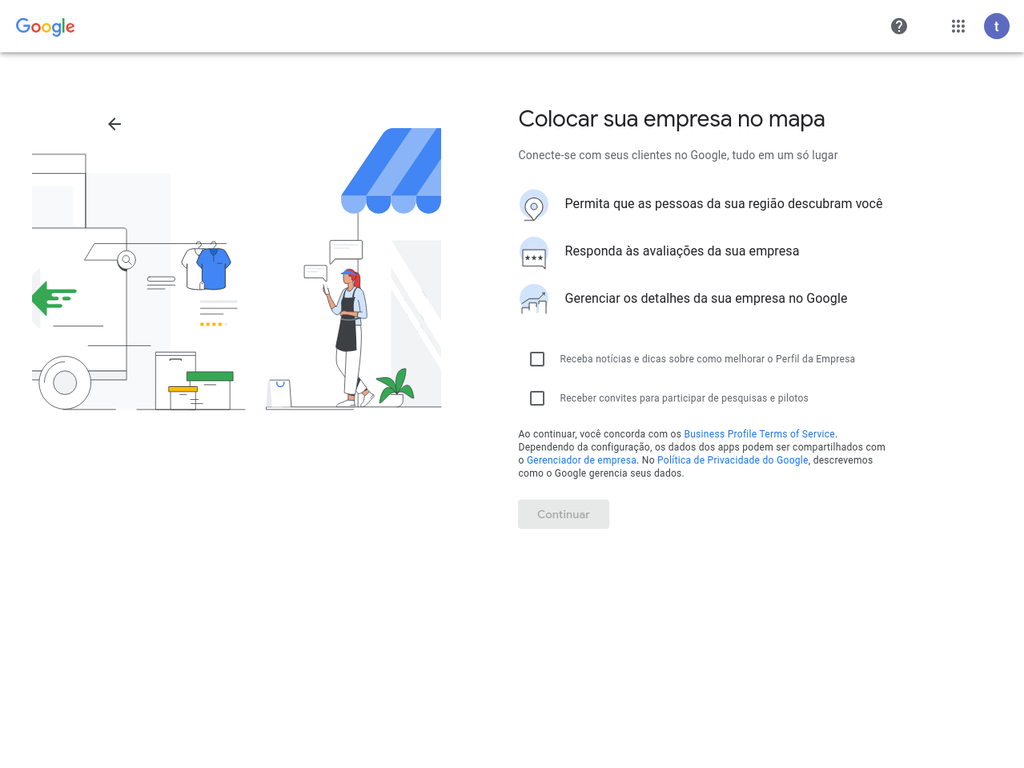
Task: Click the Google logo
Action: pos(45,27)
